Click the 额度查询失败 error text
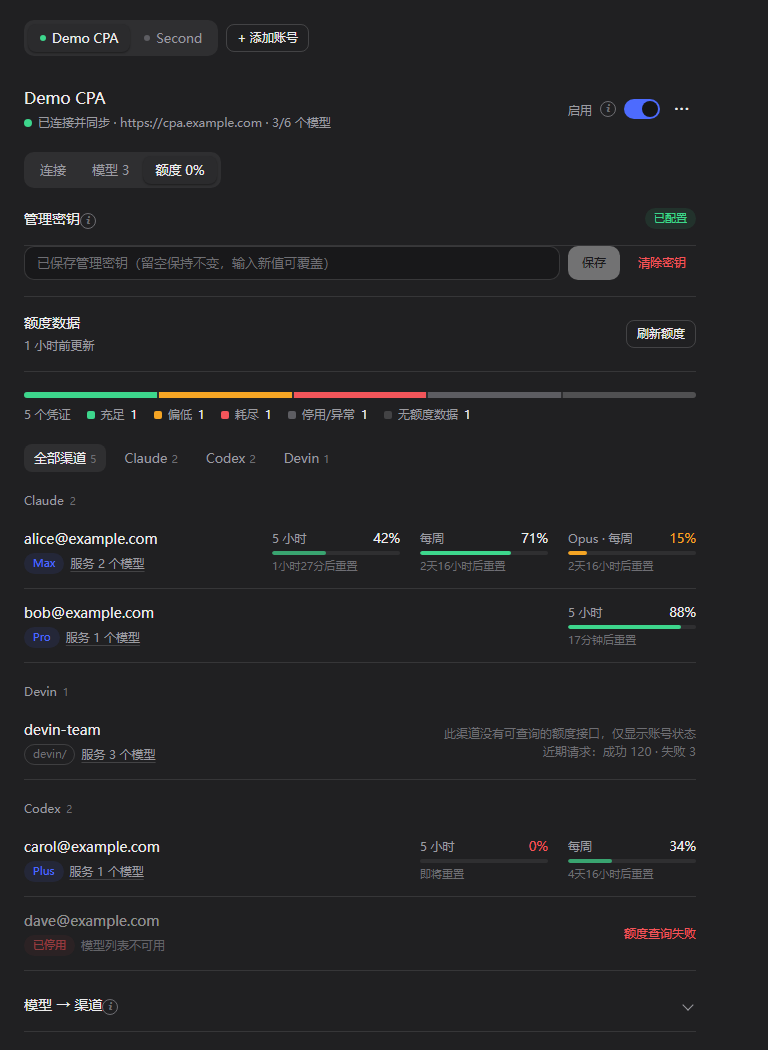The image size is (768, 1050). 660,933
